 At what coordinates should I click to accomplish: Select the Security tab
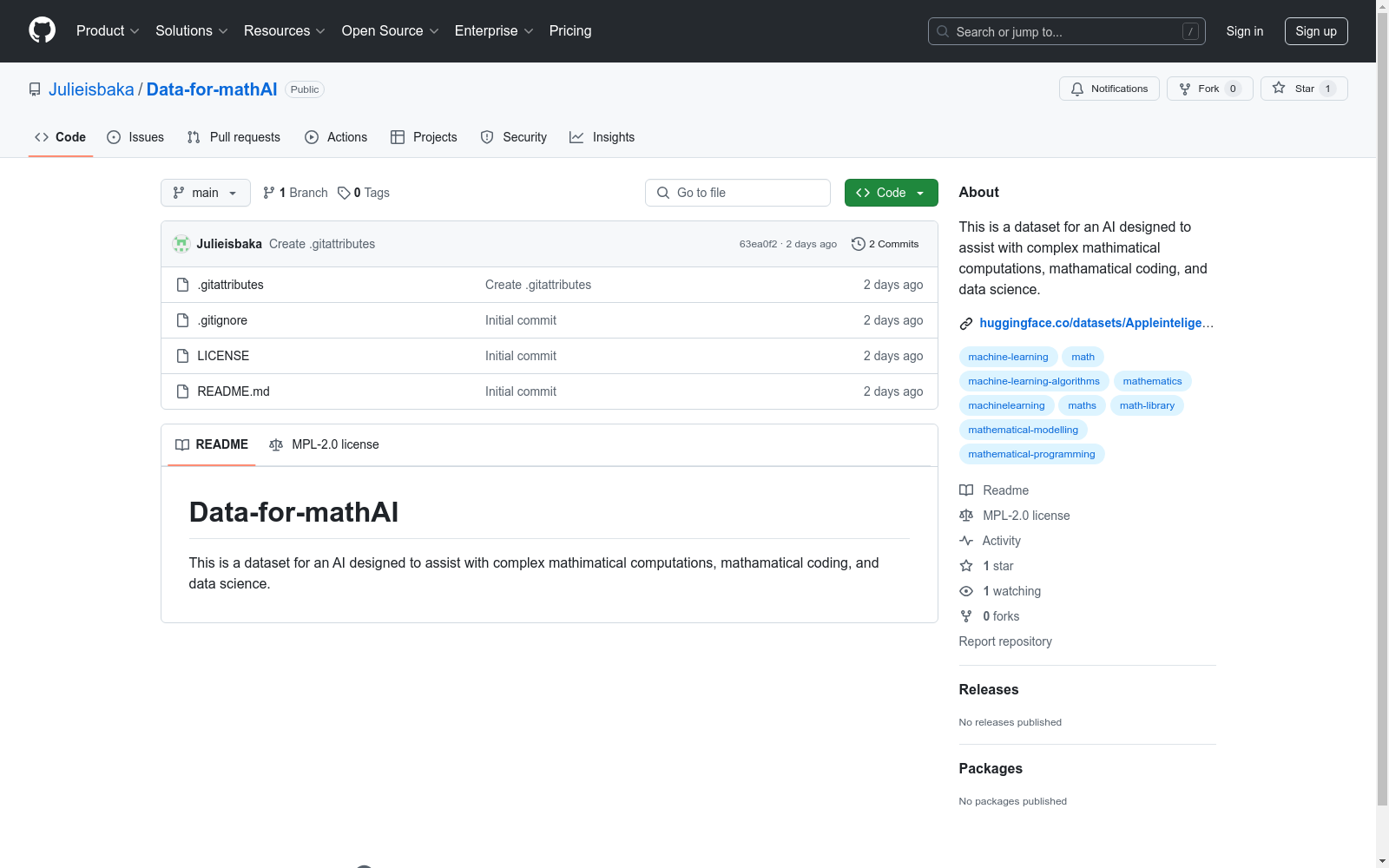click(514, 137)
